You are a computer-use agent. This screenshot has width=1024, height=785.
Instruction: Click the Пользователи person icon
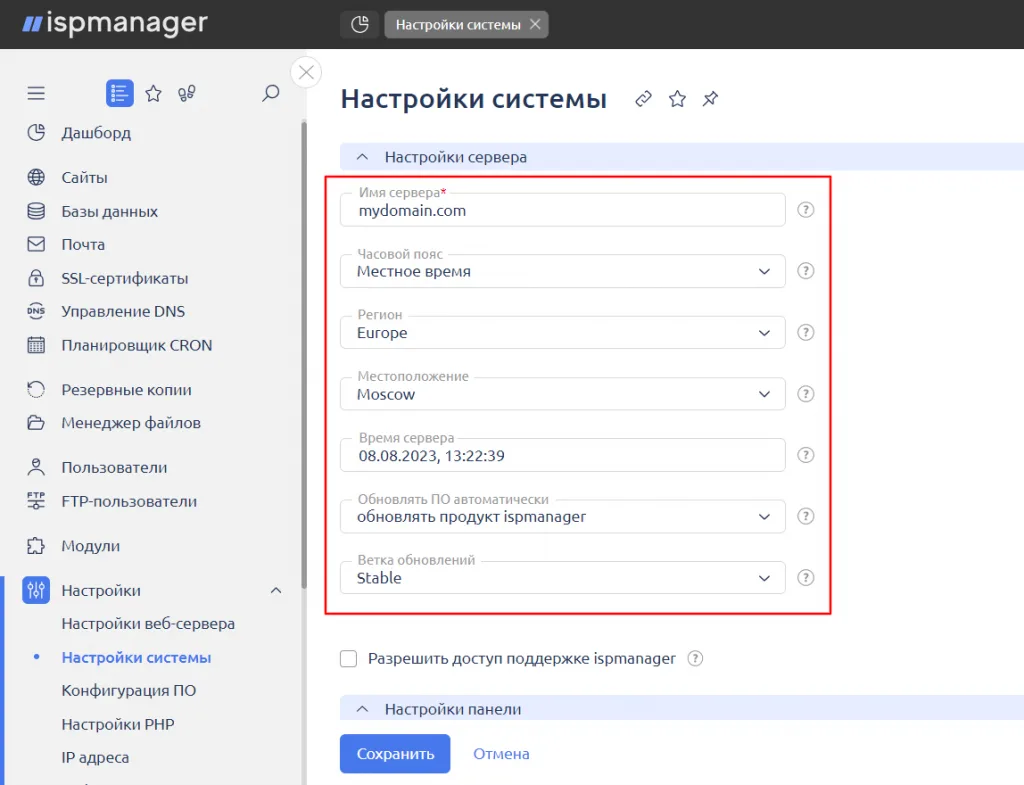coord(36,468)
